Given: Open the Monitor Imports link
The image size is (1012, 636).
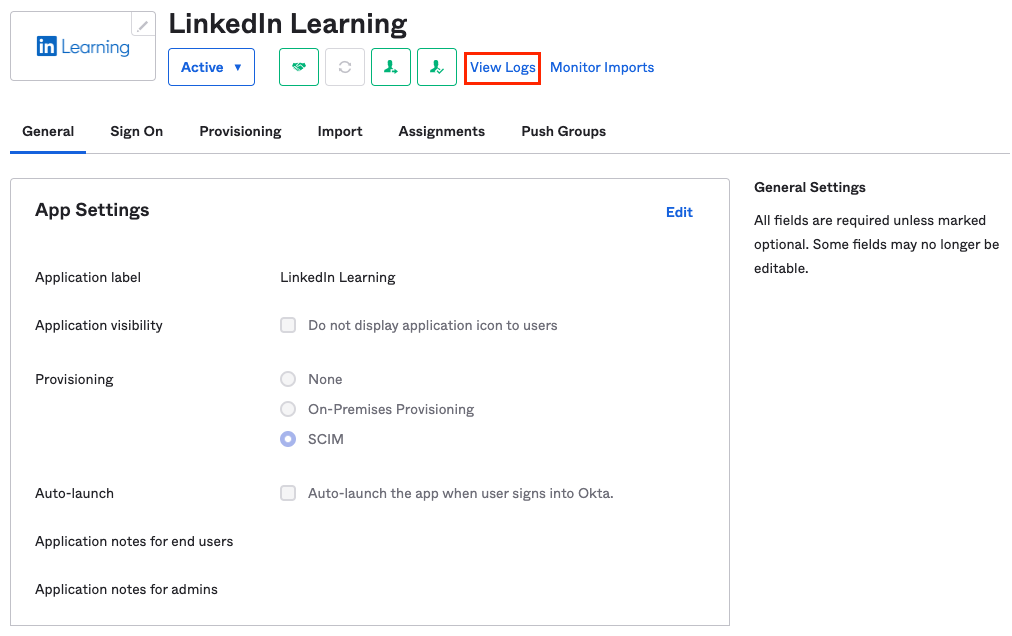Looking at the screenshot, I should (602, 67).
